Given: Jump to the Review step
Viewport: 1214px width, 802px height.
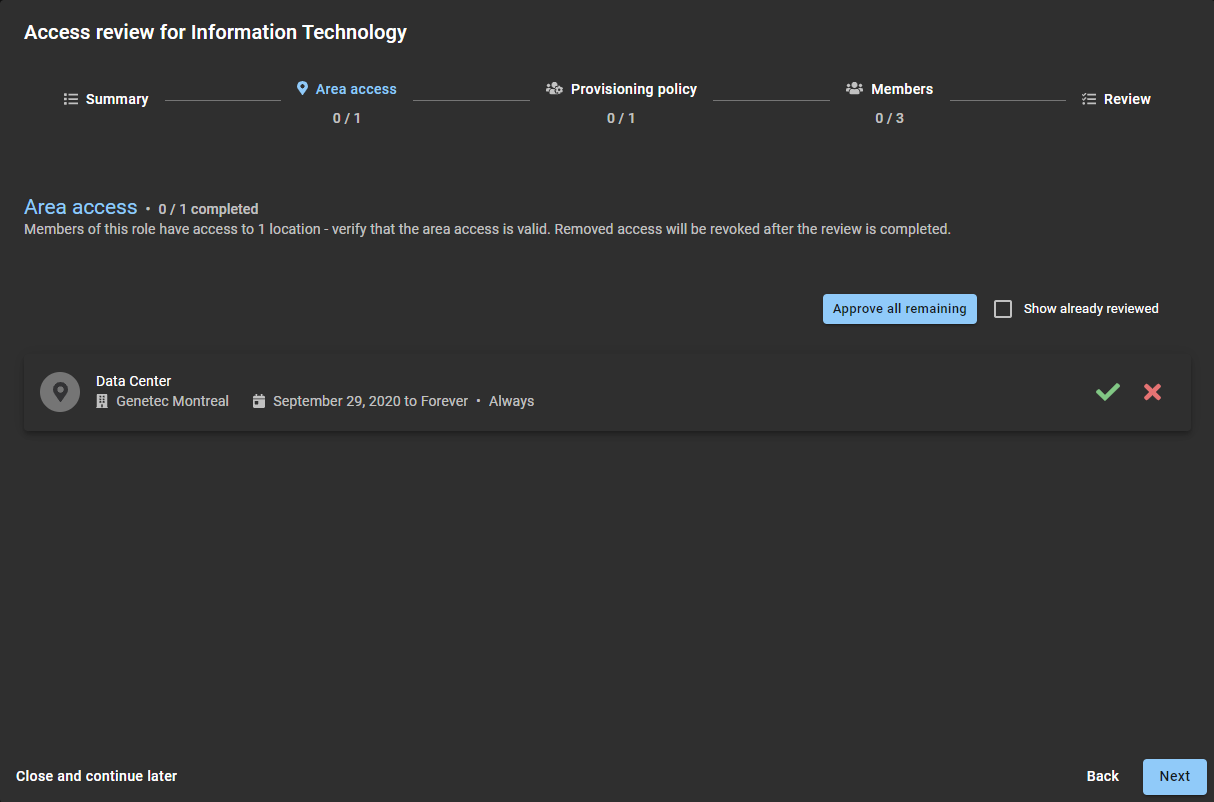Looking at the screenshot, I should coord(1127,99).
